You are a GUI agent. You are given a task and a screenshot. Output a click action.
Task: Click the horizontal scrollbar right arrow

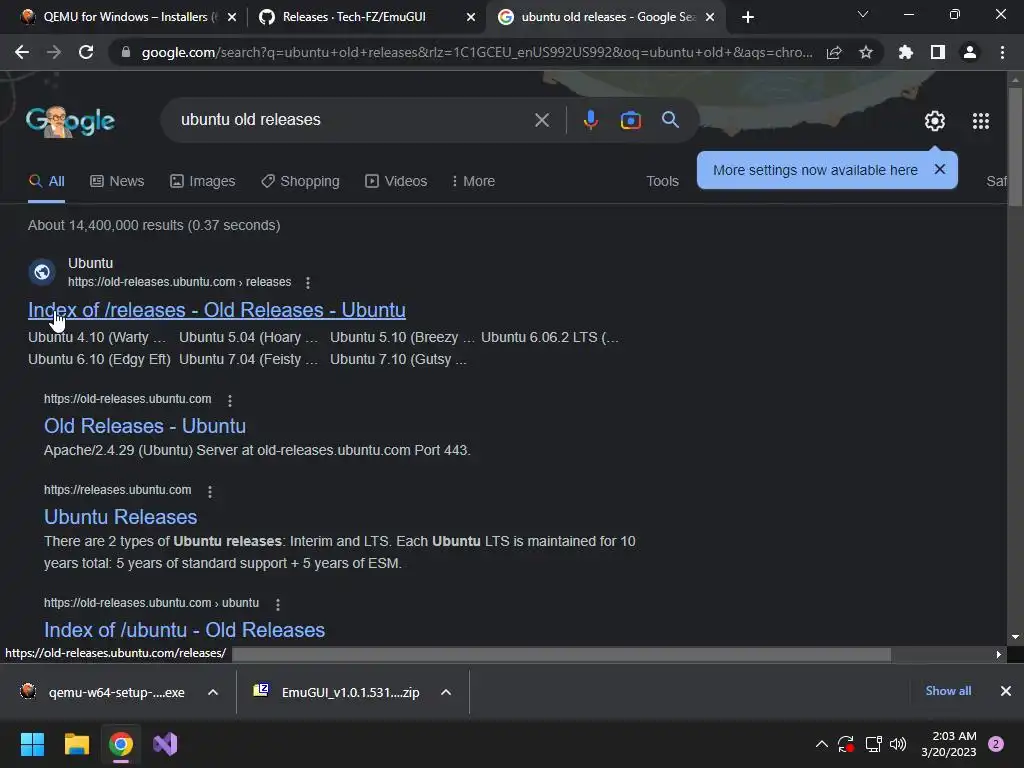pyautogui.click(x=999, y=654)
